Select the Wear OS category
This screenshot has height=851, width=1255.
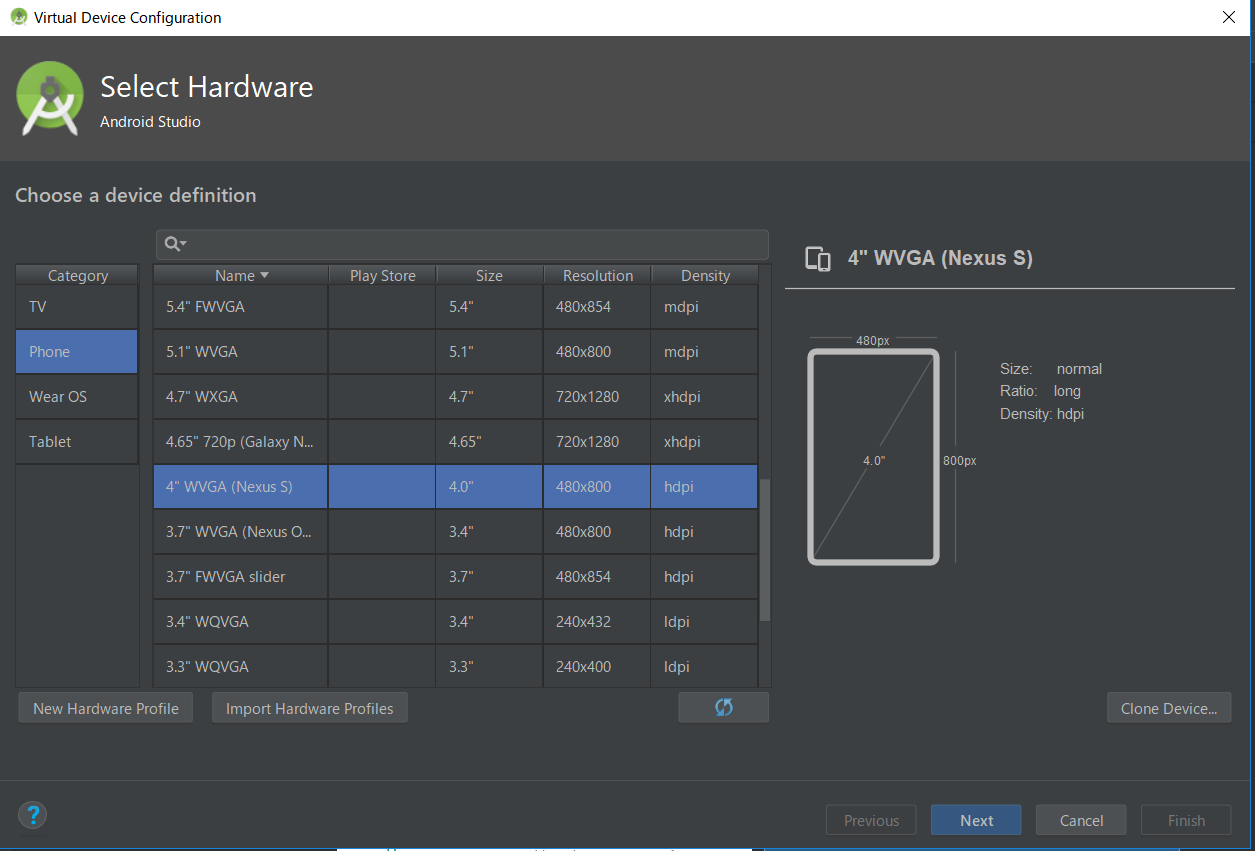77,397
